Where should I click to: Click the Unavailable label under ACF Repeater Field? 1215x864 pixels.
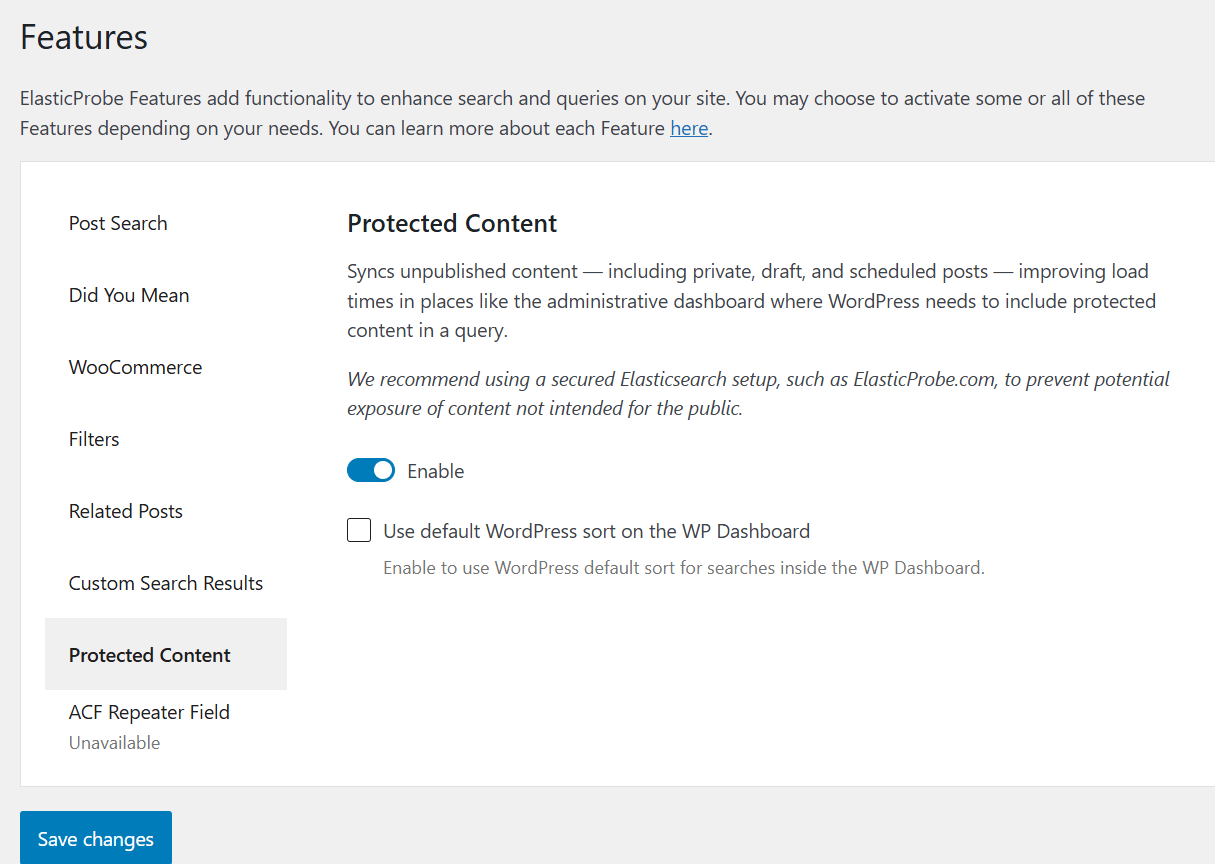114,742
